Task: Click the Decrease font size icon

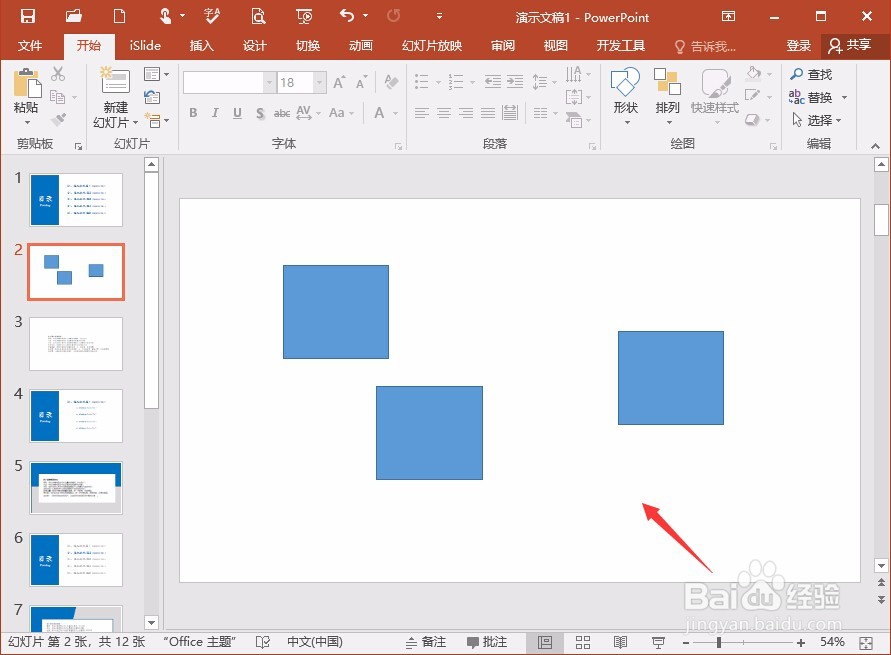Action: [x=361, y=82]
